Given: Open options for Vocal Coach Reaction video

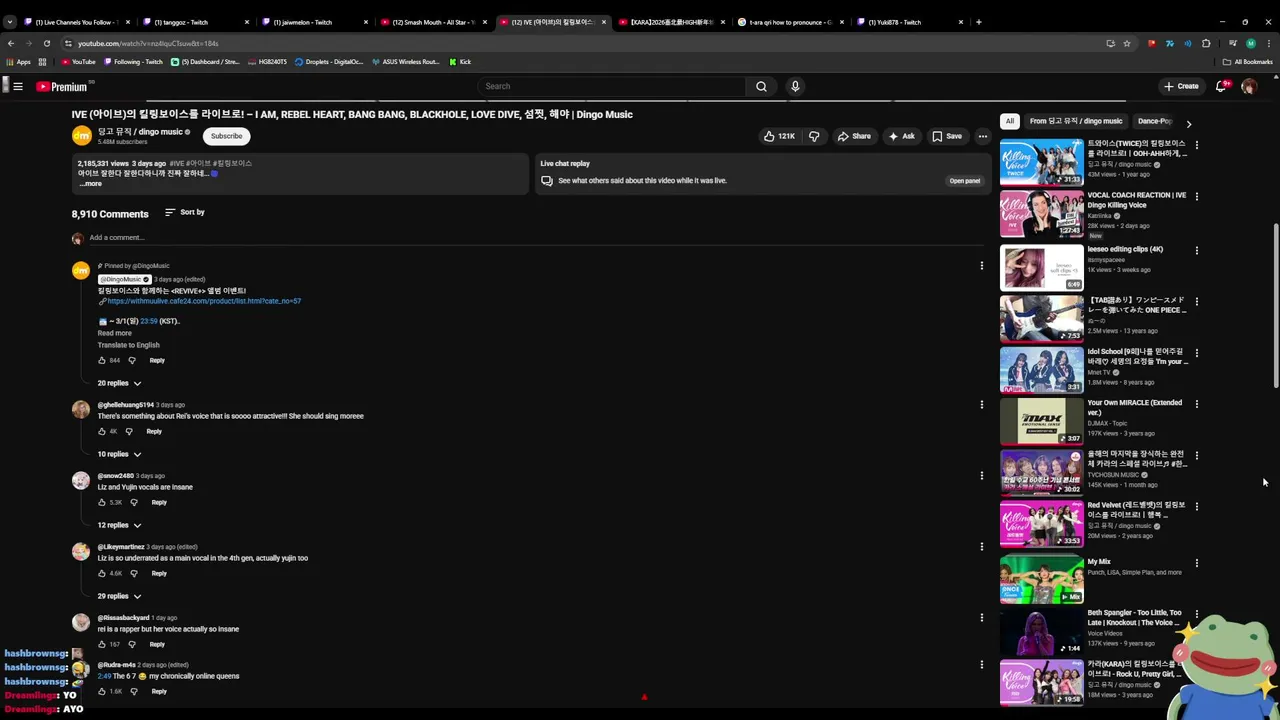Looking at the screenshot, I should (x=1196, y=197).
